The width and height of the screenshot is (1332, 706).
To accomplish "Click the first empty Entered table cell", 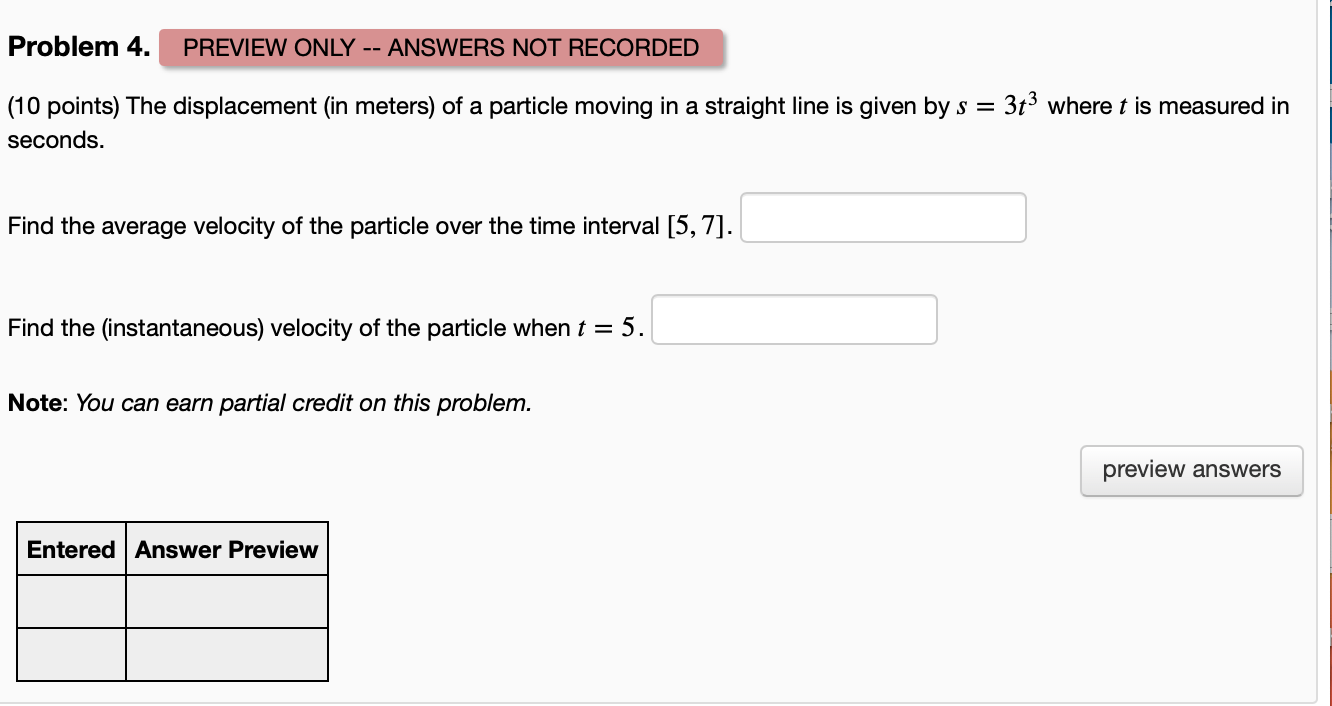I will tap(71, 601).
